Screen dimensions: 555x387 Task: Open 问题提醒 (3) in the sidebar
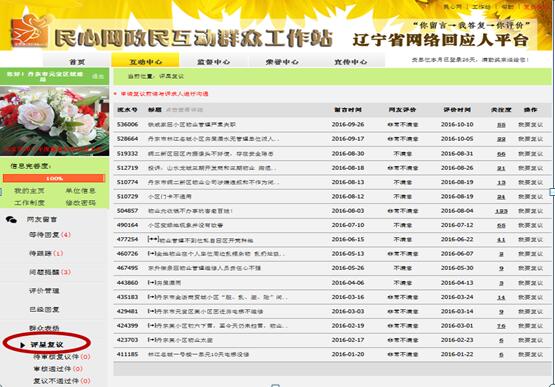(50, 272)
